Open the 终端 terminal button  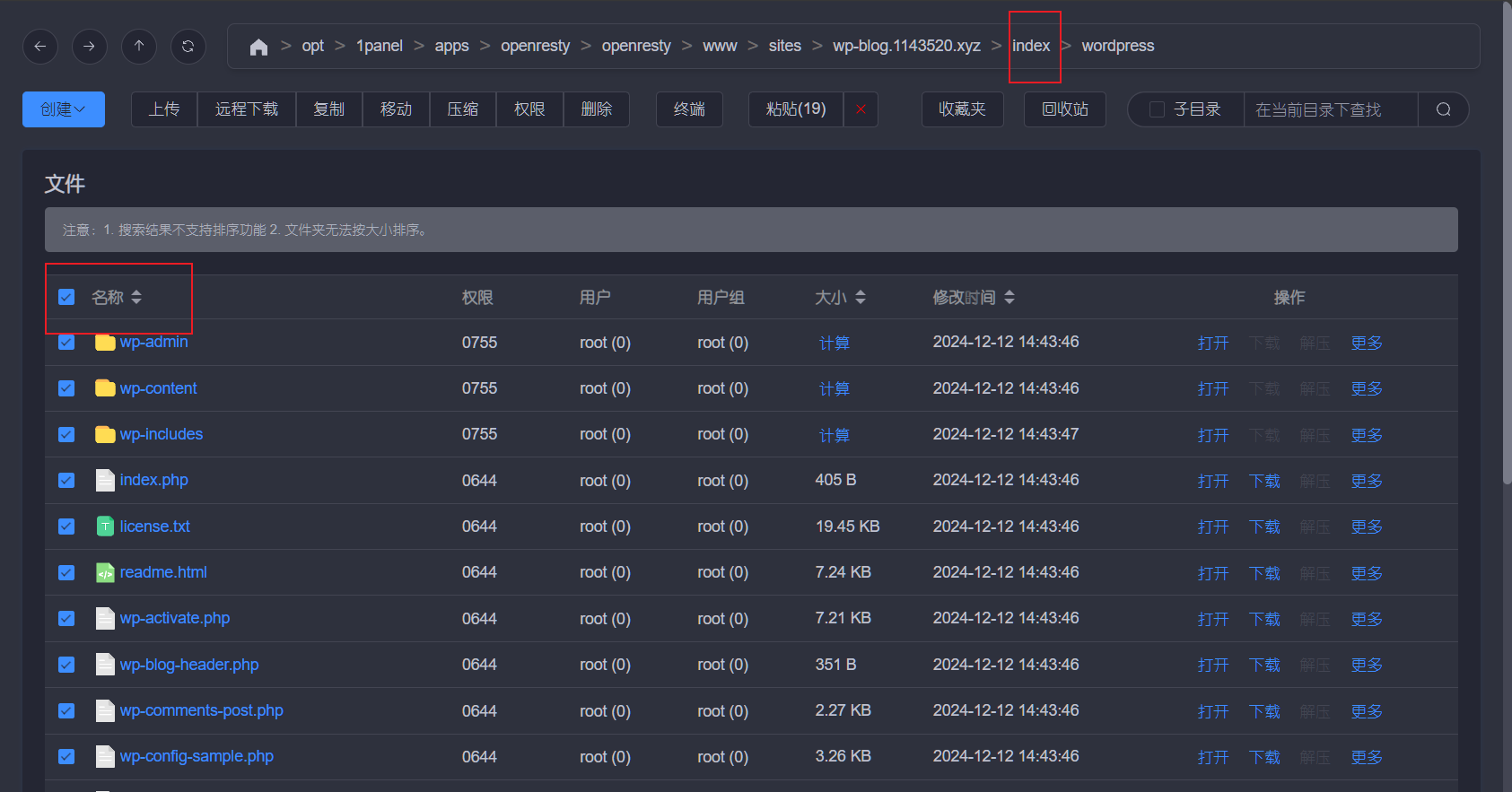tap(689, 109)
